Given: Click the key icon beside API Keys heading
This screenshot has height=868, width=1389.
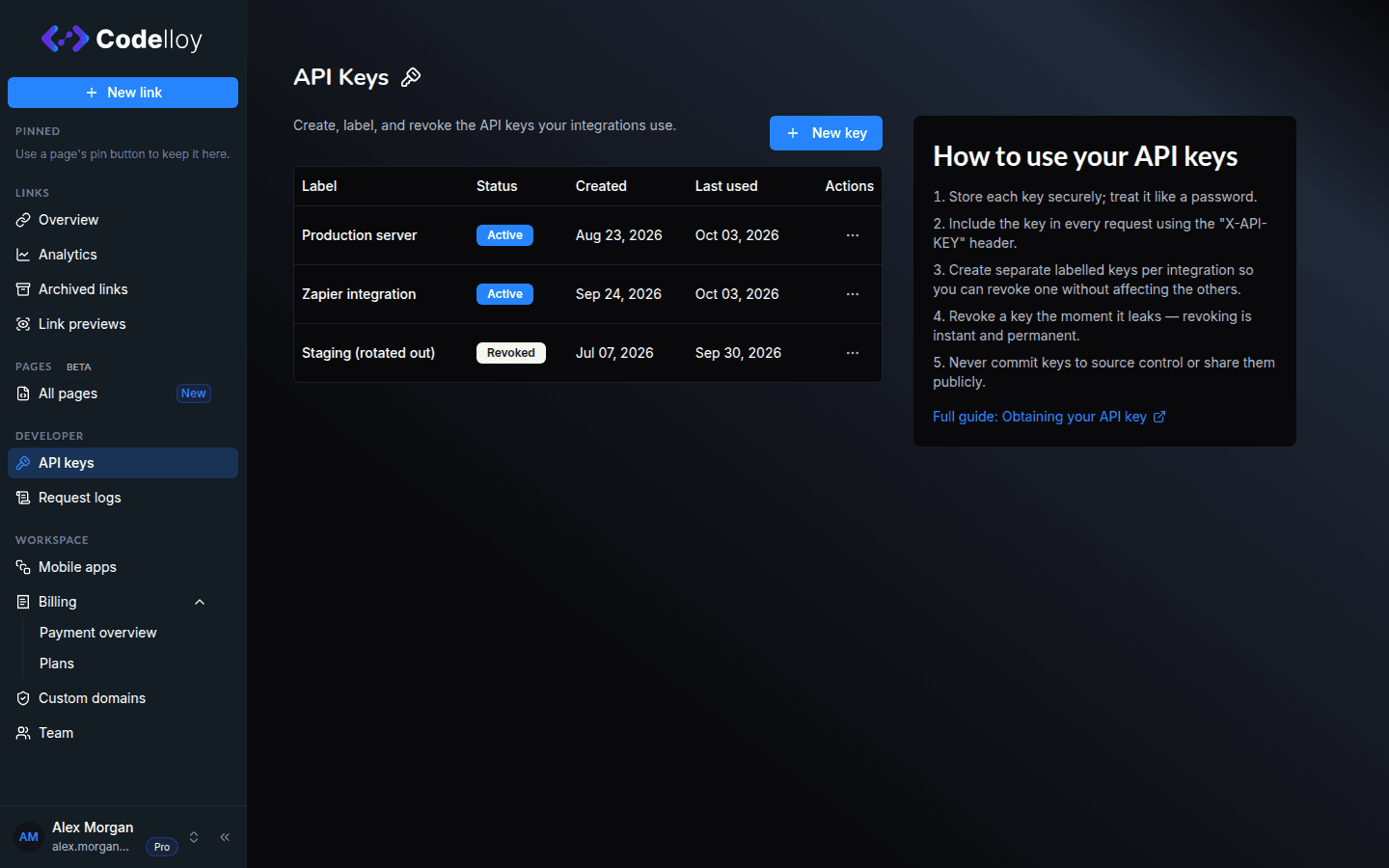Looking at the screenshot, I should pos(411,77).
